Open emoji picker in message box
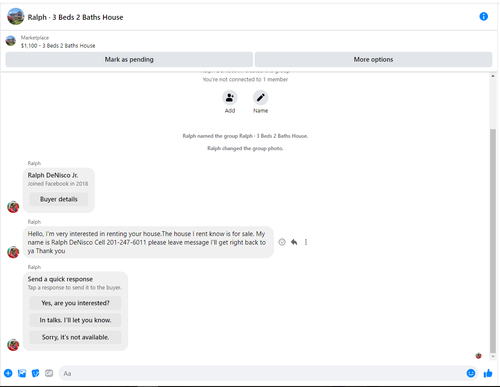Image resolution: width=500 pixels, height=387 pixels. [x=471, y=373]
